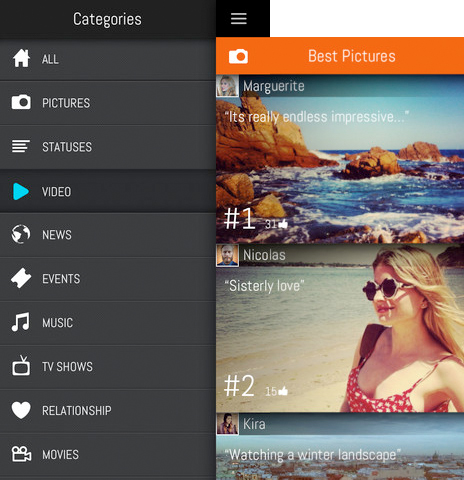Open Marguerite's profile avatar

228,86
